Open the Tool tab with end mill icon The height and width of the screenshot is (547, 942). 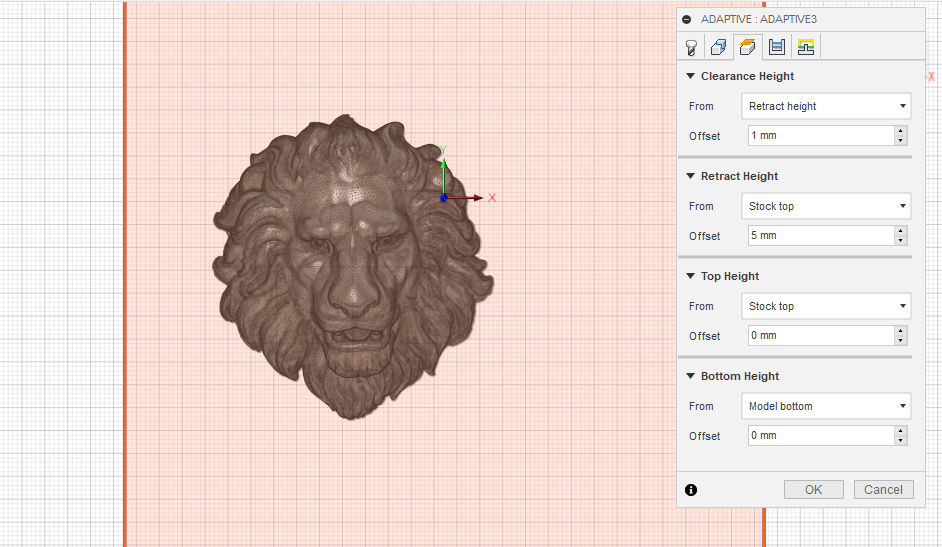(x=690, y=47)
